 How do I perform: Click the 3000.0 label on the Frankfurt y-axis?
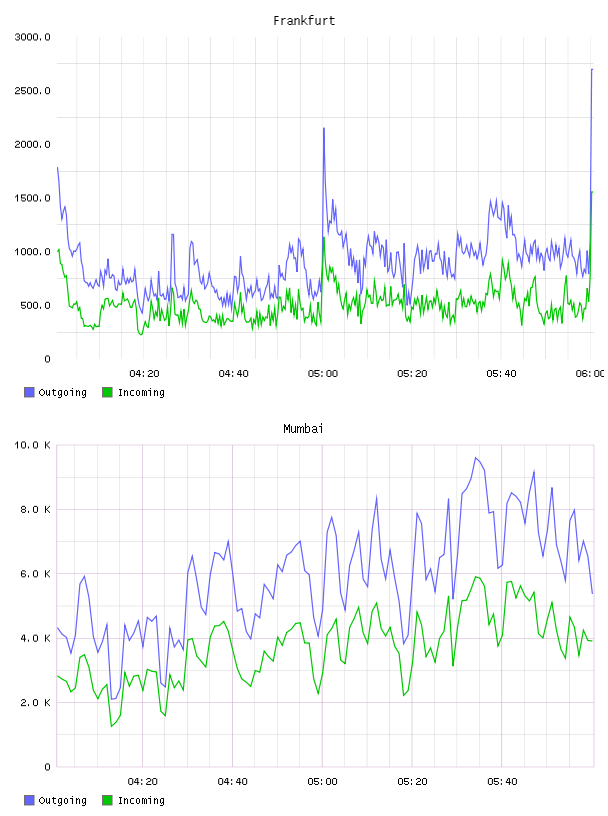32,37
